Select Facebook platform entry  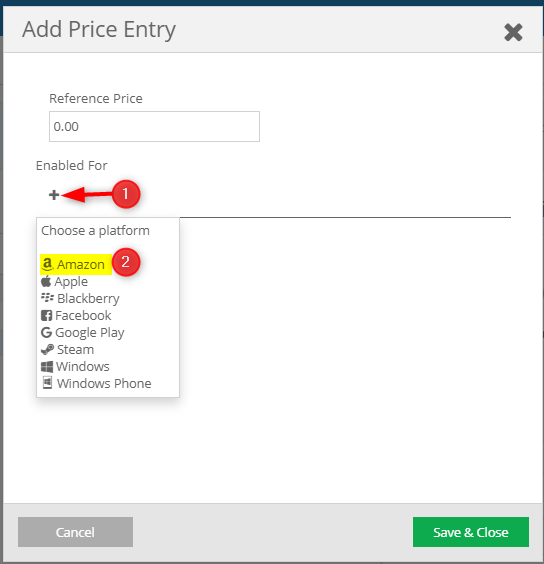click(76, 315)
